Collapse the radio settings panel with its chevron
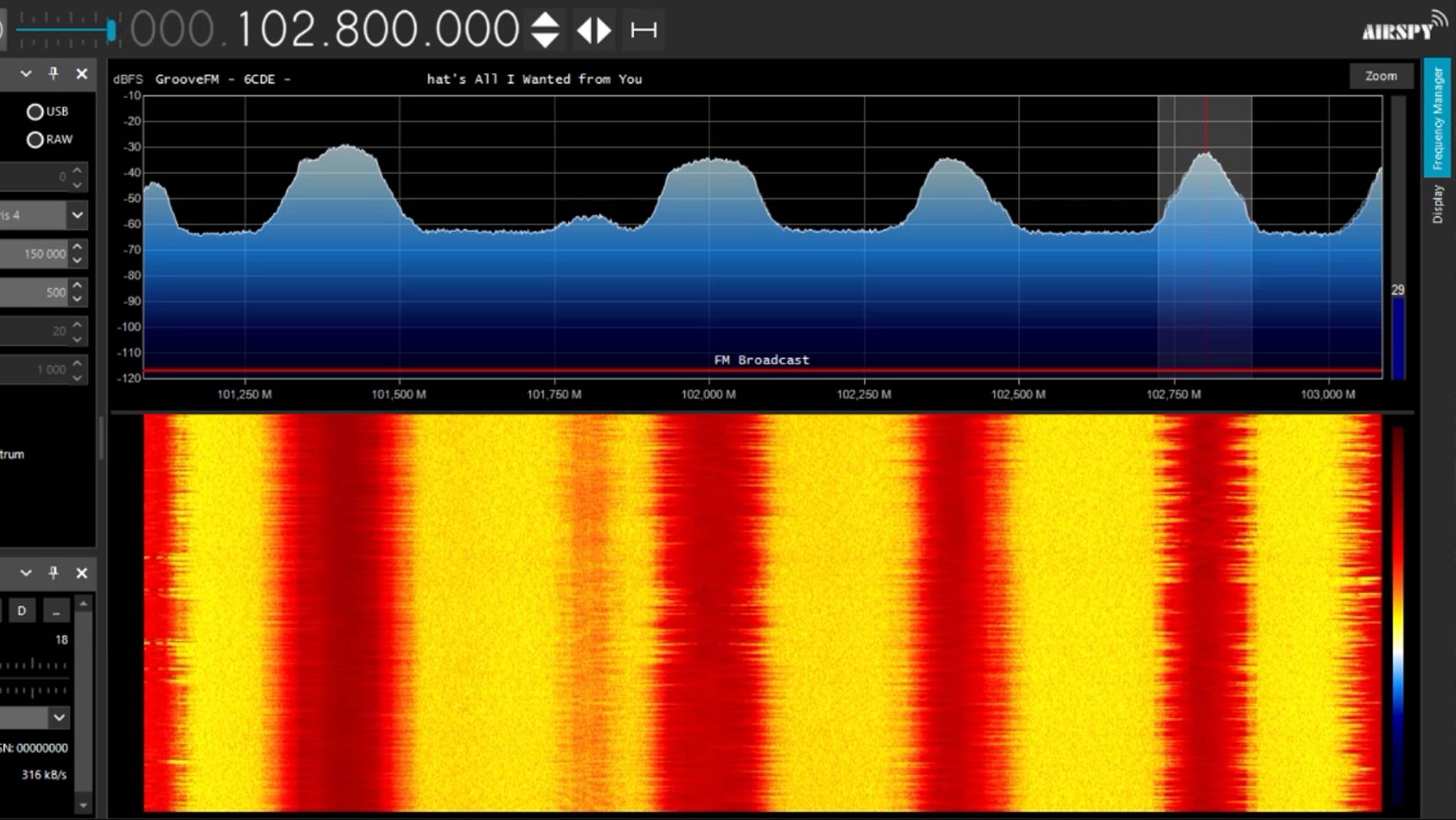Viewport: 1456px width, 820px height. click(x=25, y=74)
